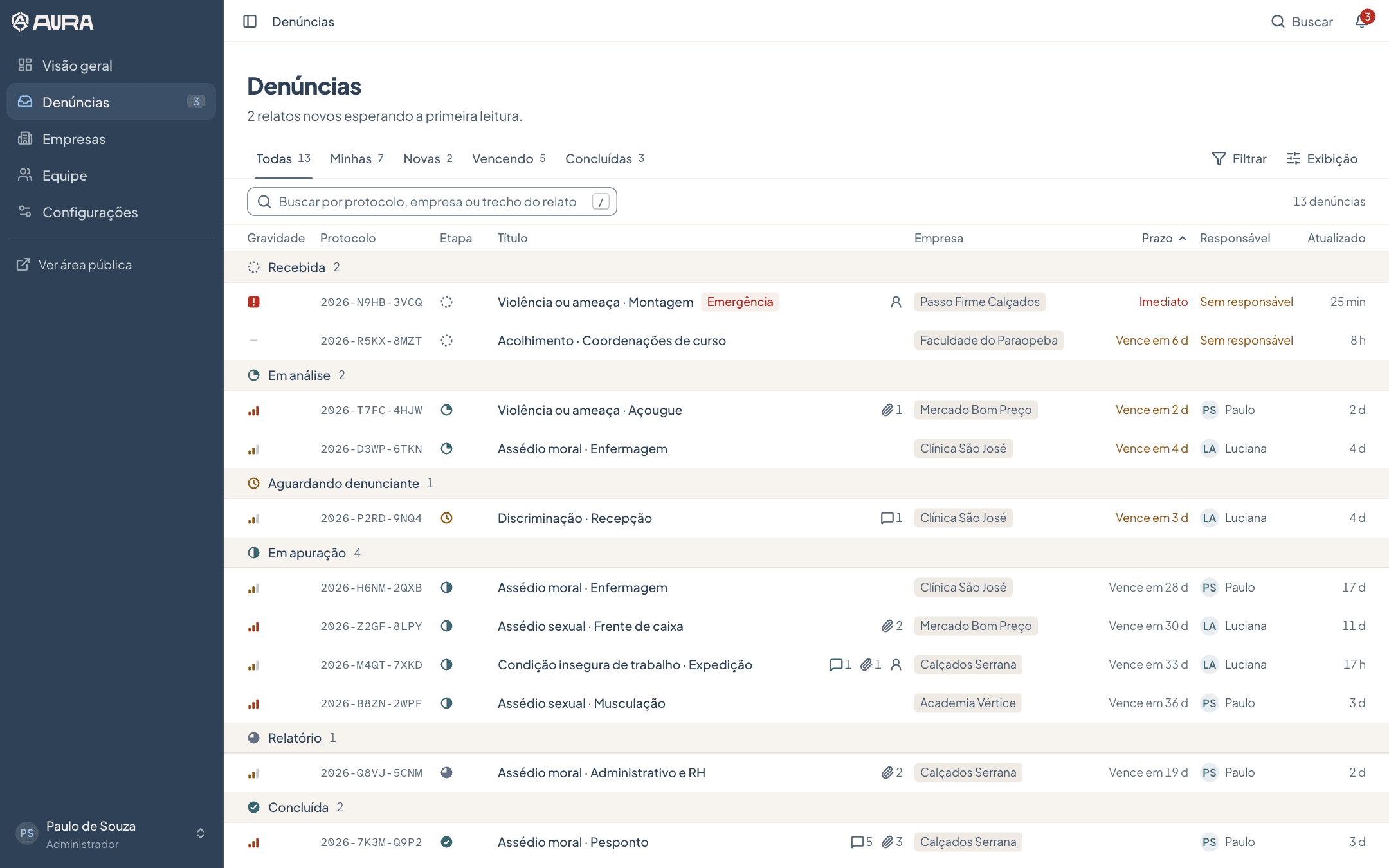Open the notifications bell

pos(1363,21)
